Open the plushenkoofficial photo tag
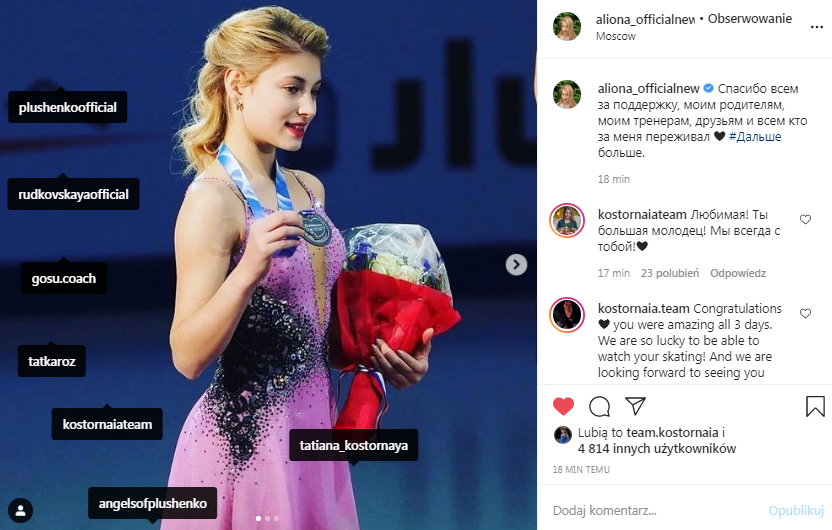 pyautogui.click(x=67, y=107)
